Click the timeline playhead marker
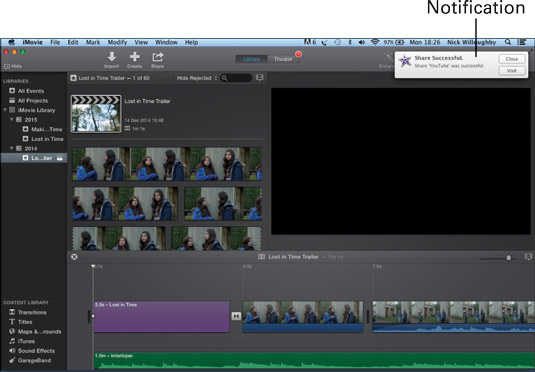This screenshot has width=535, height=372. 93,266
